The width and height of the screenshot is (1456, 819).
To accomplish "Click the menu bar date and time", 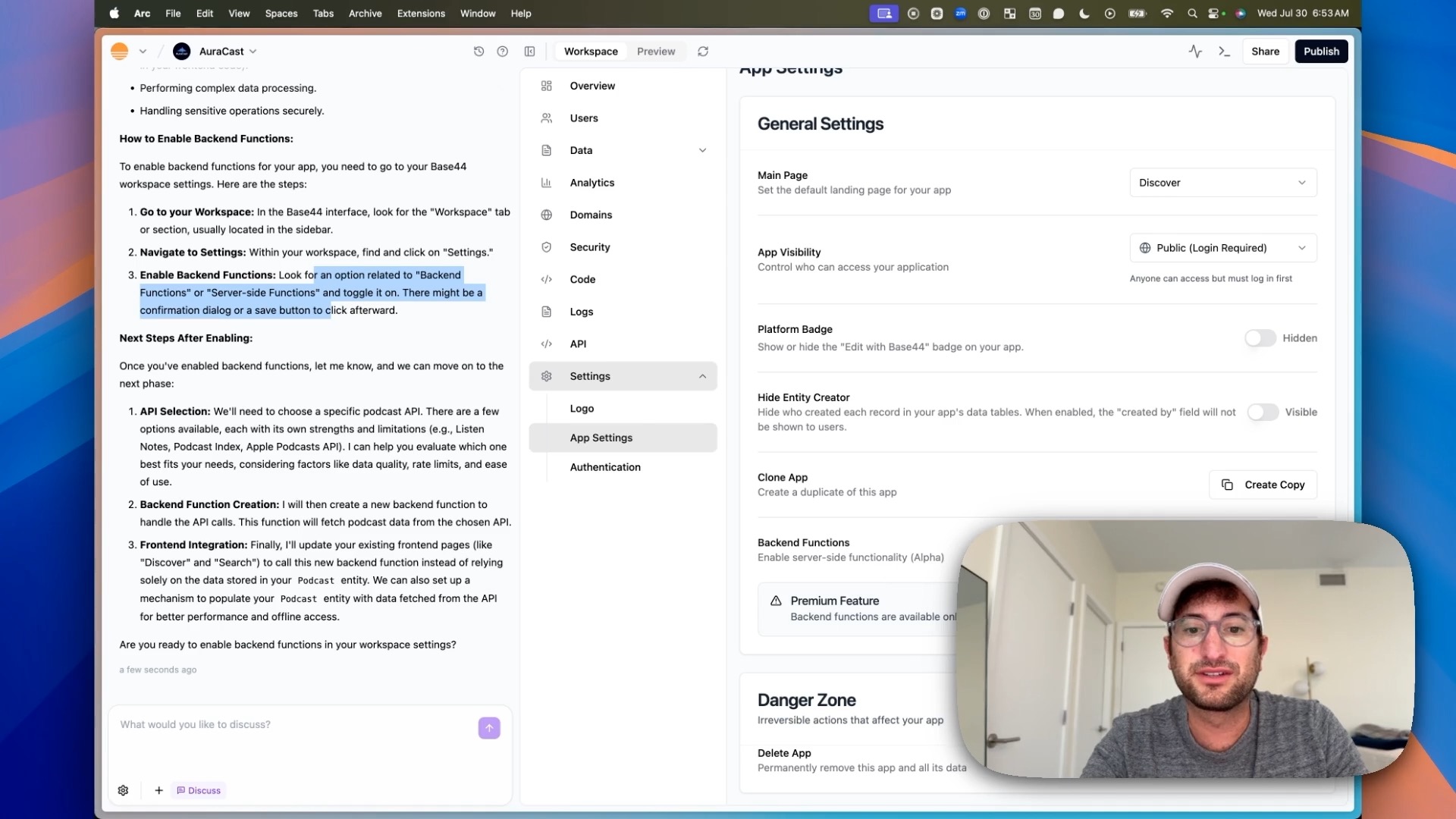I will 1303,14.
